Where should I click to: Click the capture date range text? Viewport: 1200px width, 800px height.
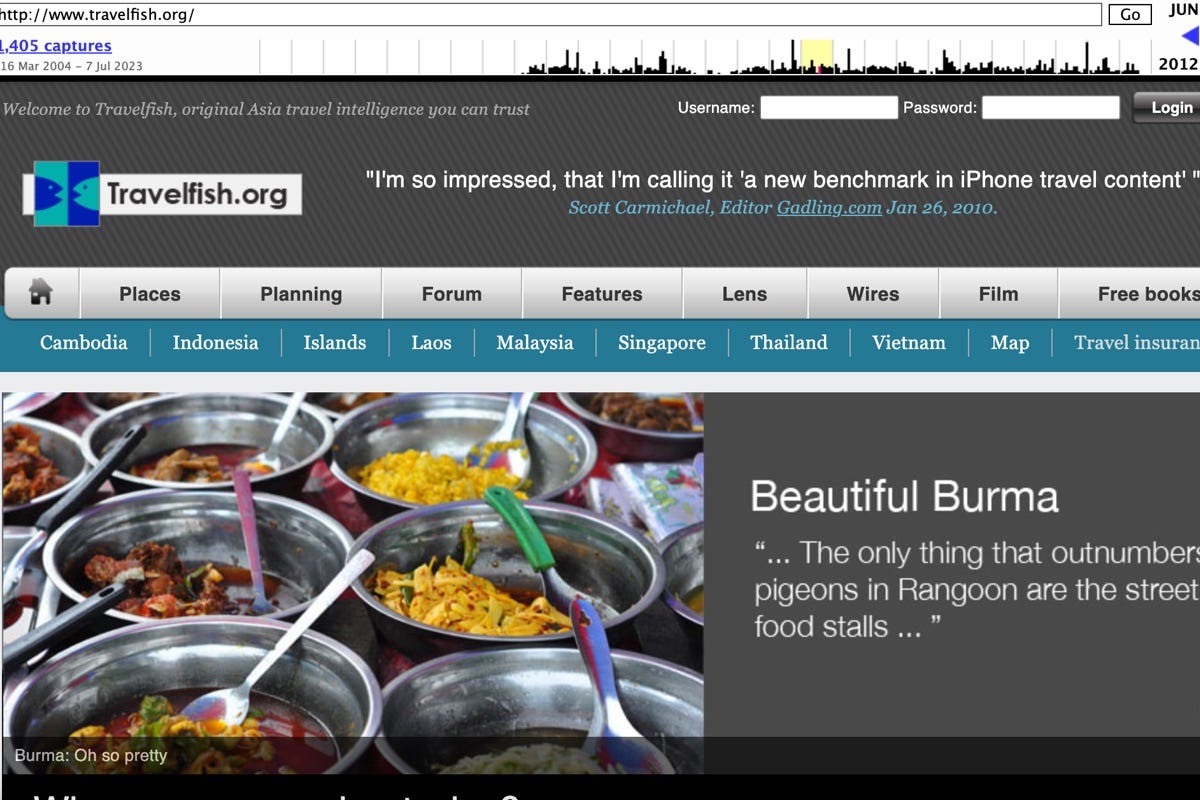[71, 67]
